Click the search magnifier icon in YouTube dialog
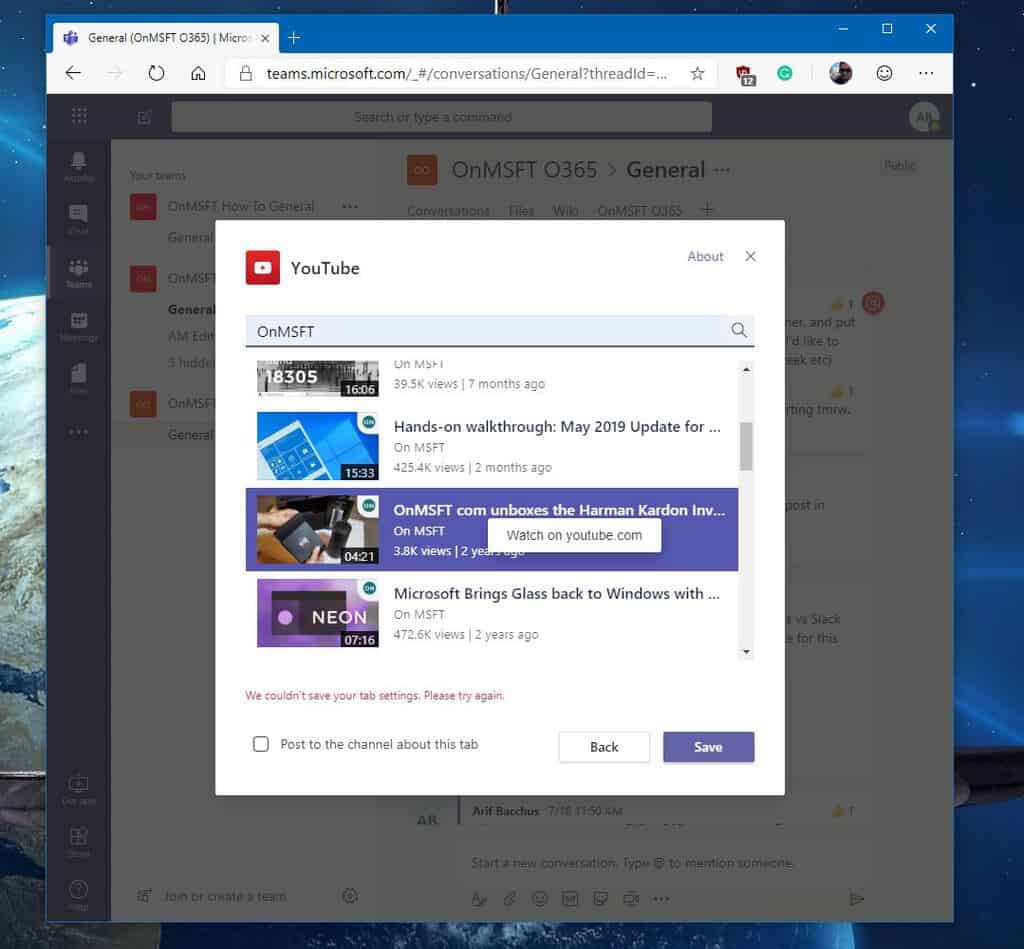Image resolution: width=1024 pixels, height=949 pixels. tap(739, 331)
